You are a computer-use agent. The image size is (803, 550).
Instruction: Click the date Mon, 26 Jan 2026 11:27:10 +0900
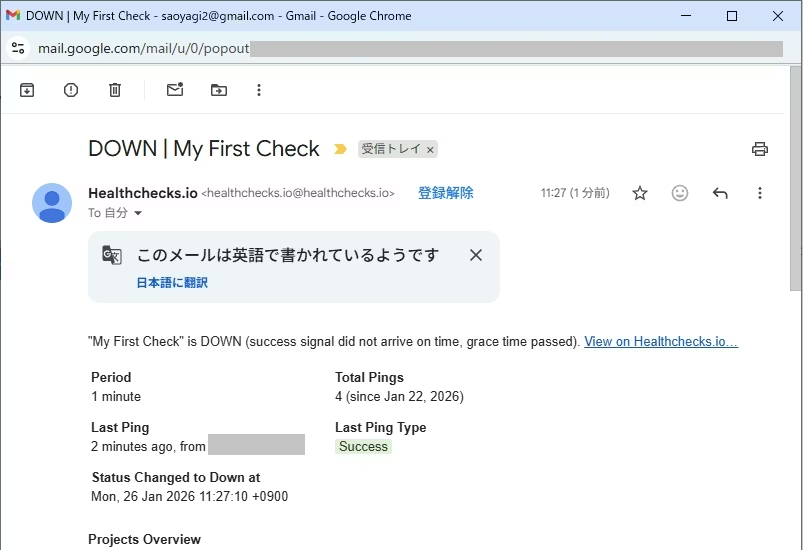(x=189, y=496)
